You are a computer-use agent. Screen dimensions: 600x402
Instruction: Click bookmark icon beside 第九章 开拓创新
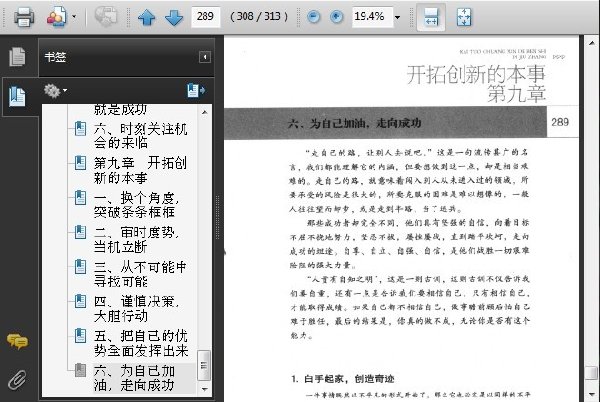pyautogui.click(x=80, y=163)
